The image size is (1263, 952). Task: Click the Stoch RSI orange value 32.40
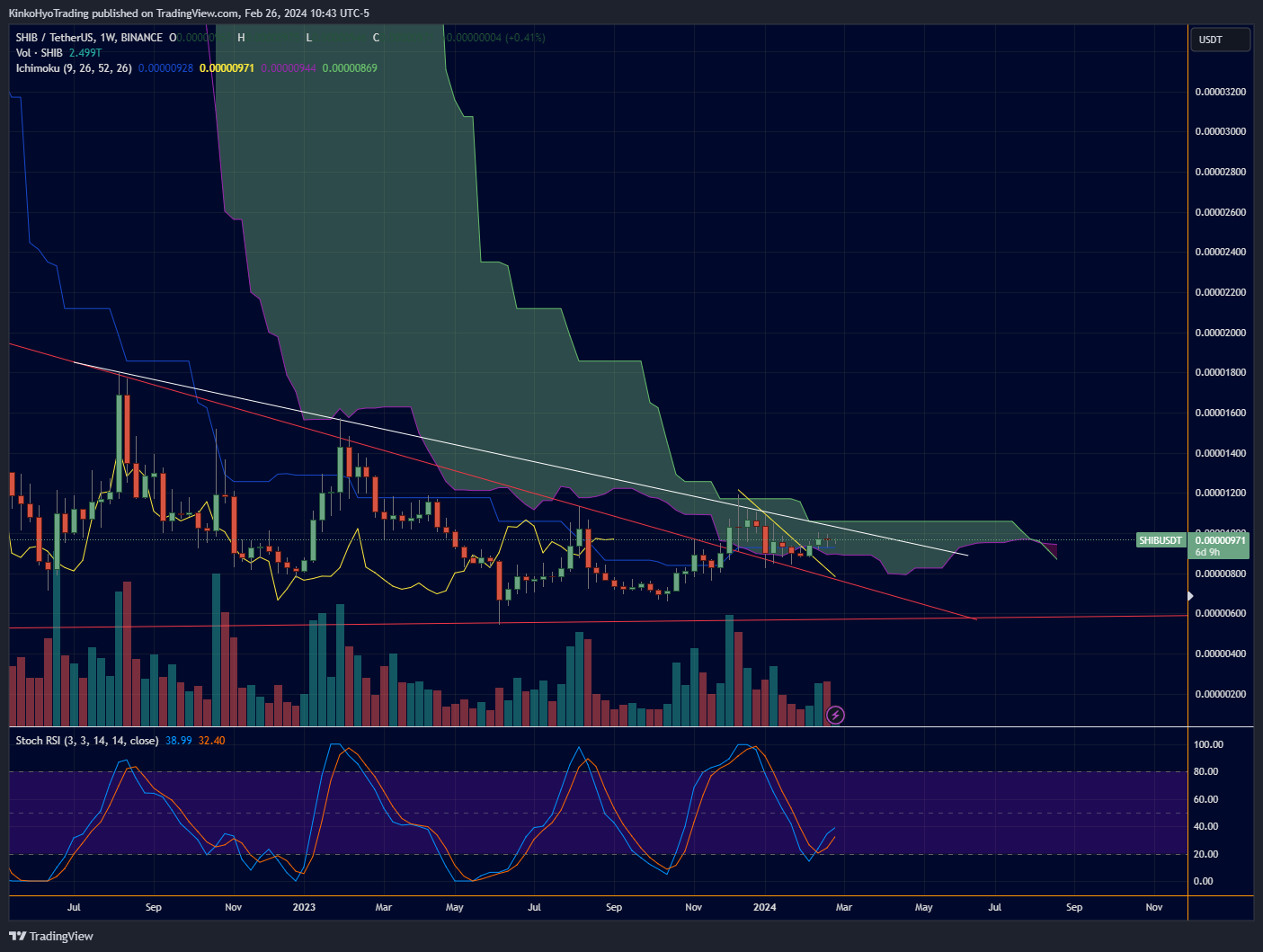[x=212, y=741]
